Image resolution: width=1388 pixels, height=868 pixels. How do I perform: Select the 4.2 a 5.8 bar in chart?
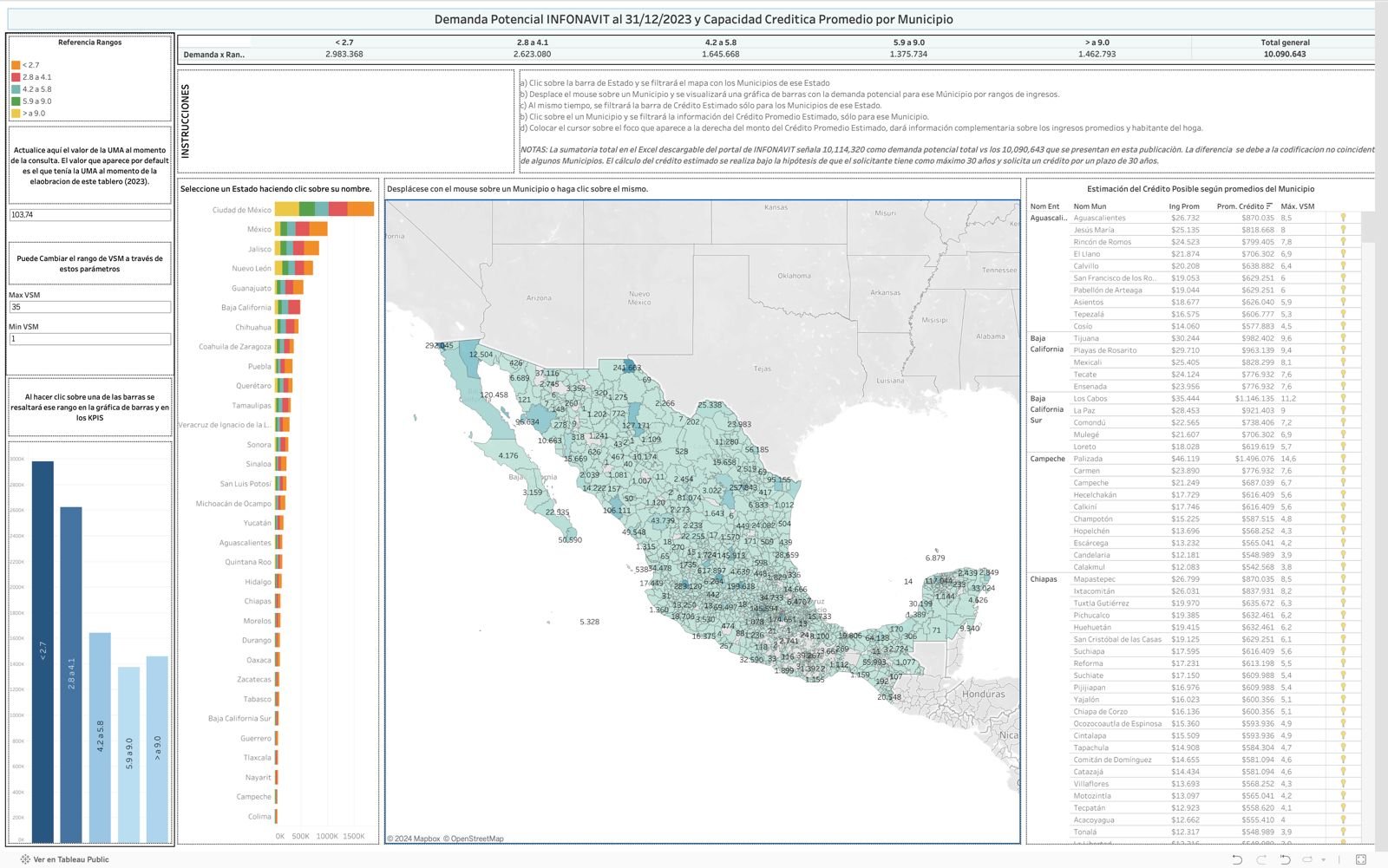(100, 737)
